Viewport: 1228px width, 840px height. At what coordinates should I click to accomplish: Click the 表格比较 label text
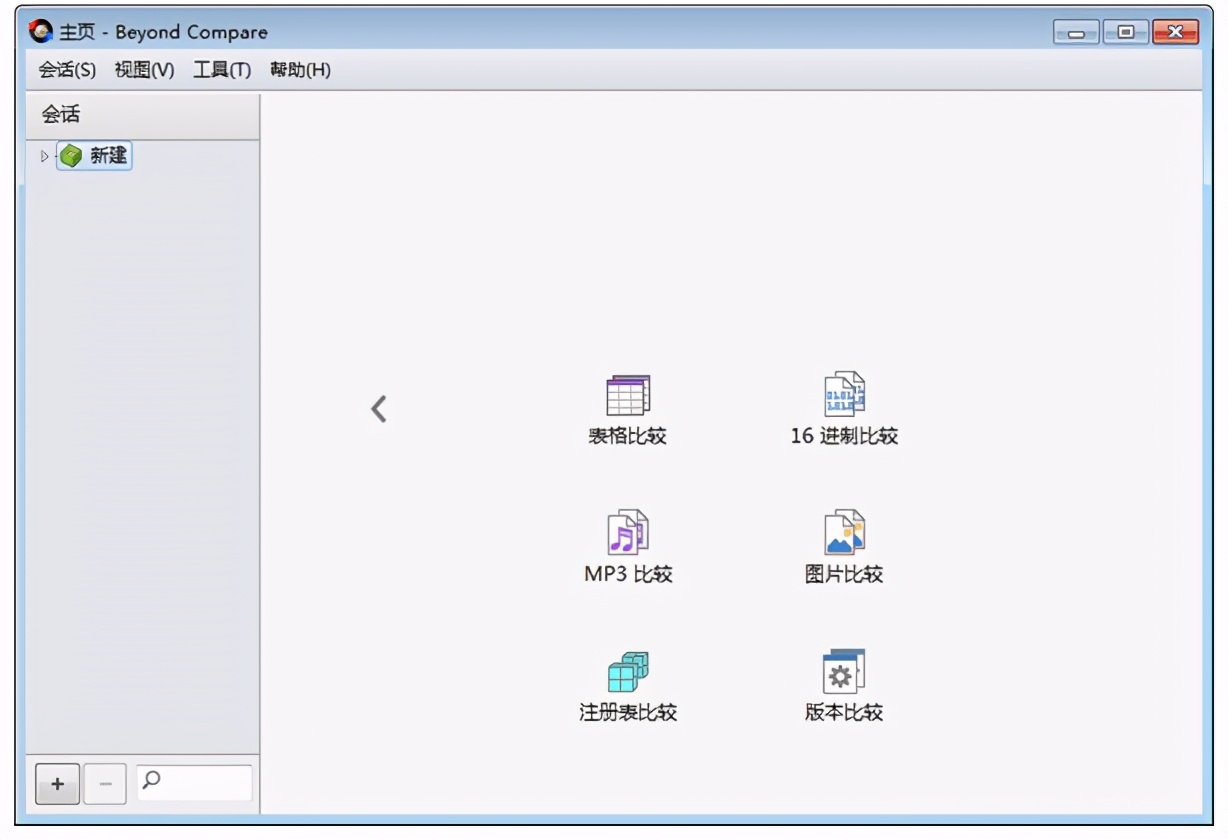click(628, 436)
